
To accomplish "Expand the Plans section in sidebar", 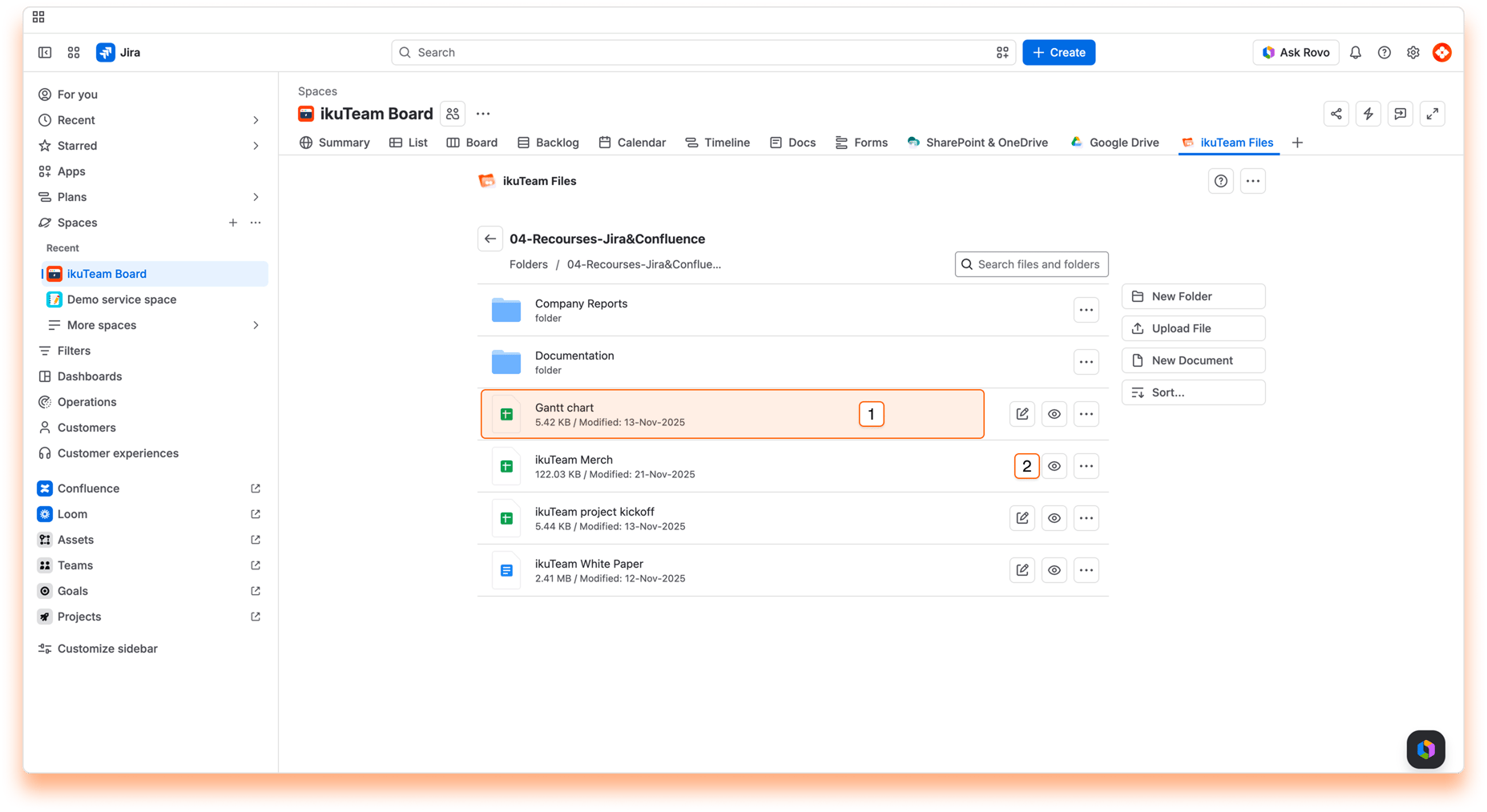I will point(256,197).
